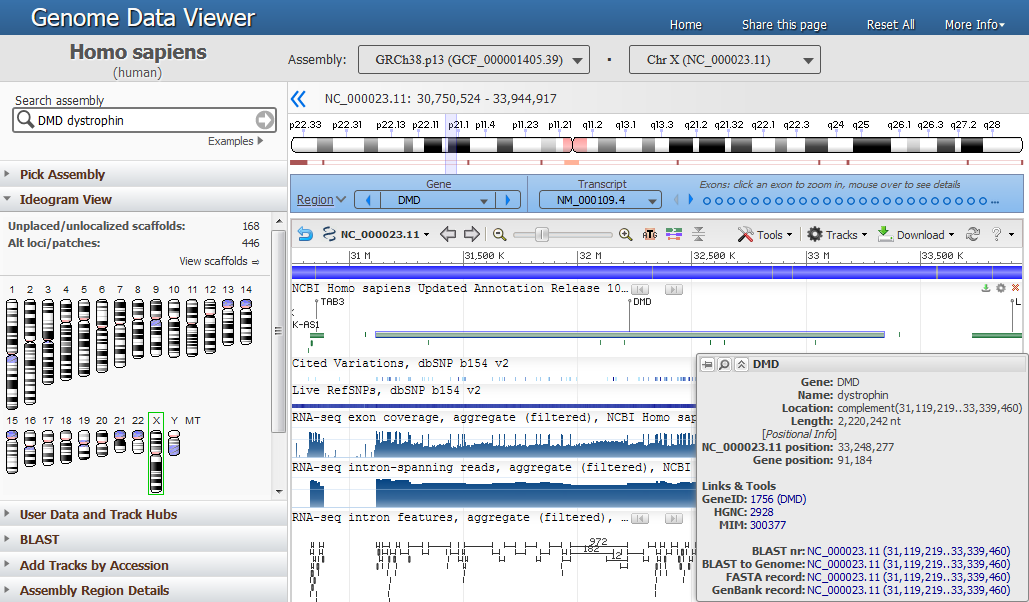Expand the BLAST section
1029x602 pixels.
(x=39, y=540)
